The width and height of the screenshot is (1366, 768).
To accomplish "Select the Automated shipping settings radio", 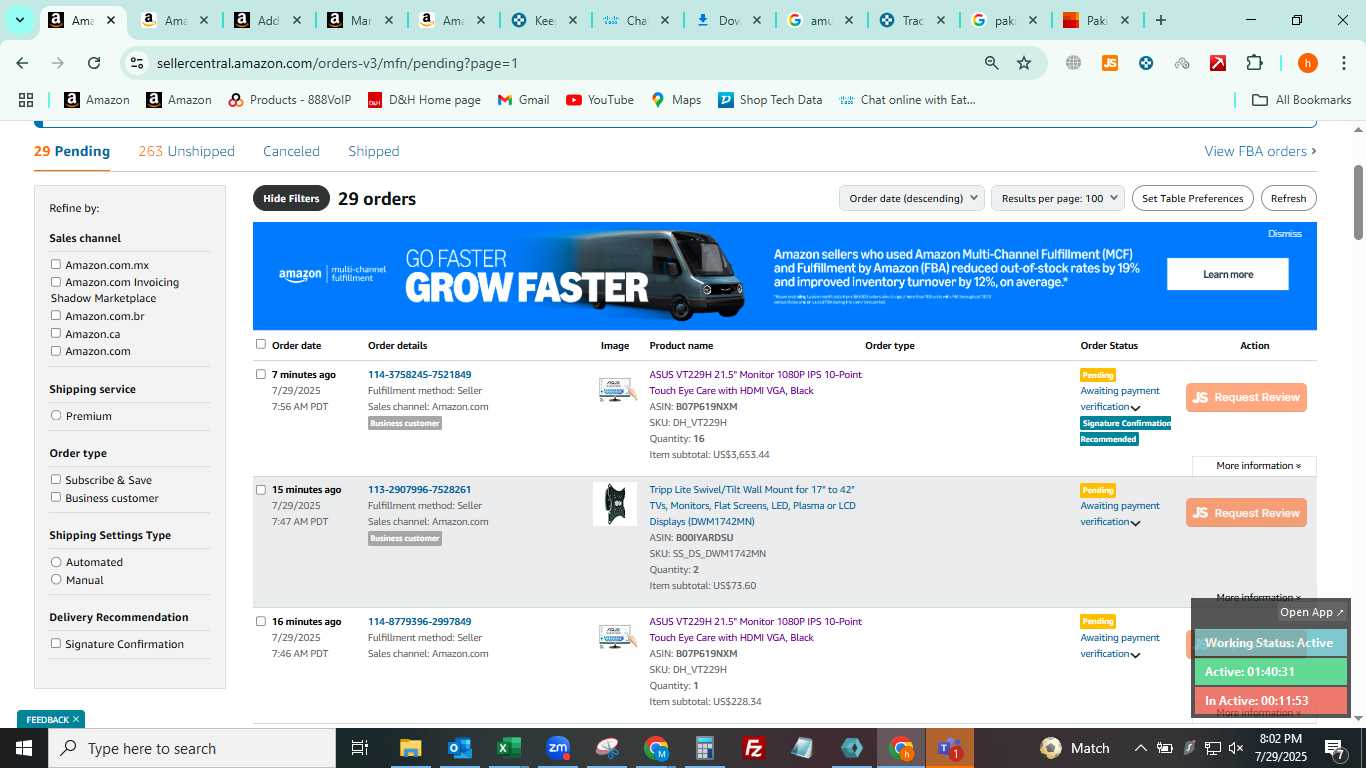I will point(56,562).
